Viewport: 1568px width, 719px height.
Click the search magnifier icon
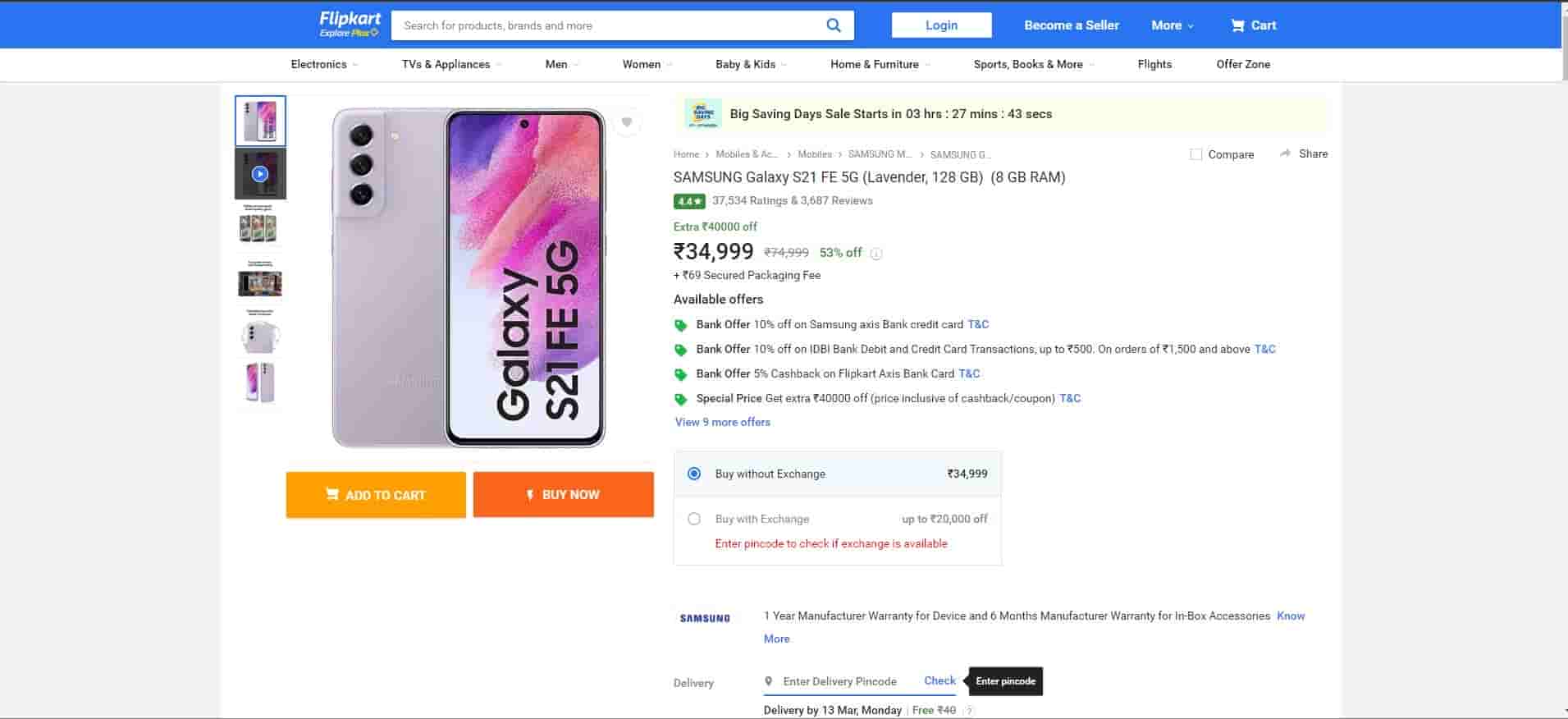point(833,25)
